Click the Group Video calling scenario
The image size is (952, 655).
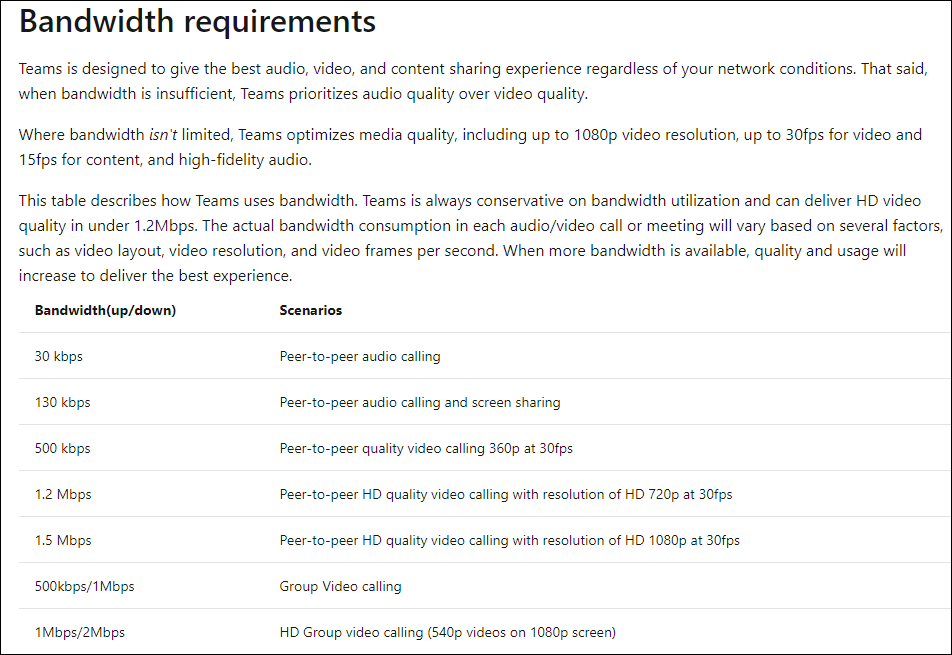pyautogui.click(x=340, y=586)
